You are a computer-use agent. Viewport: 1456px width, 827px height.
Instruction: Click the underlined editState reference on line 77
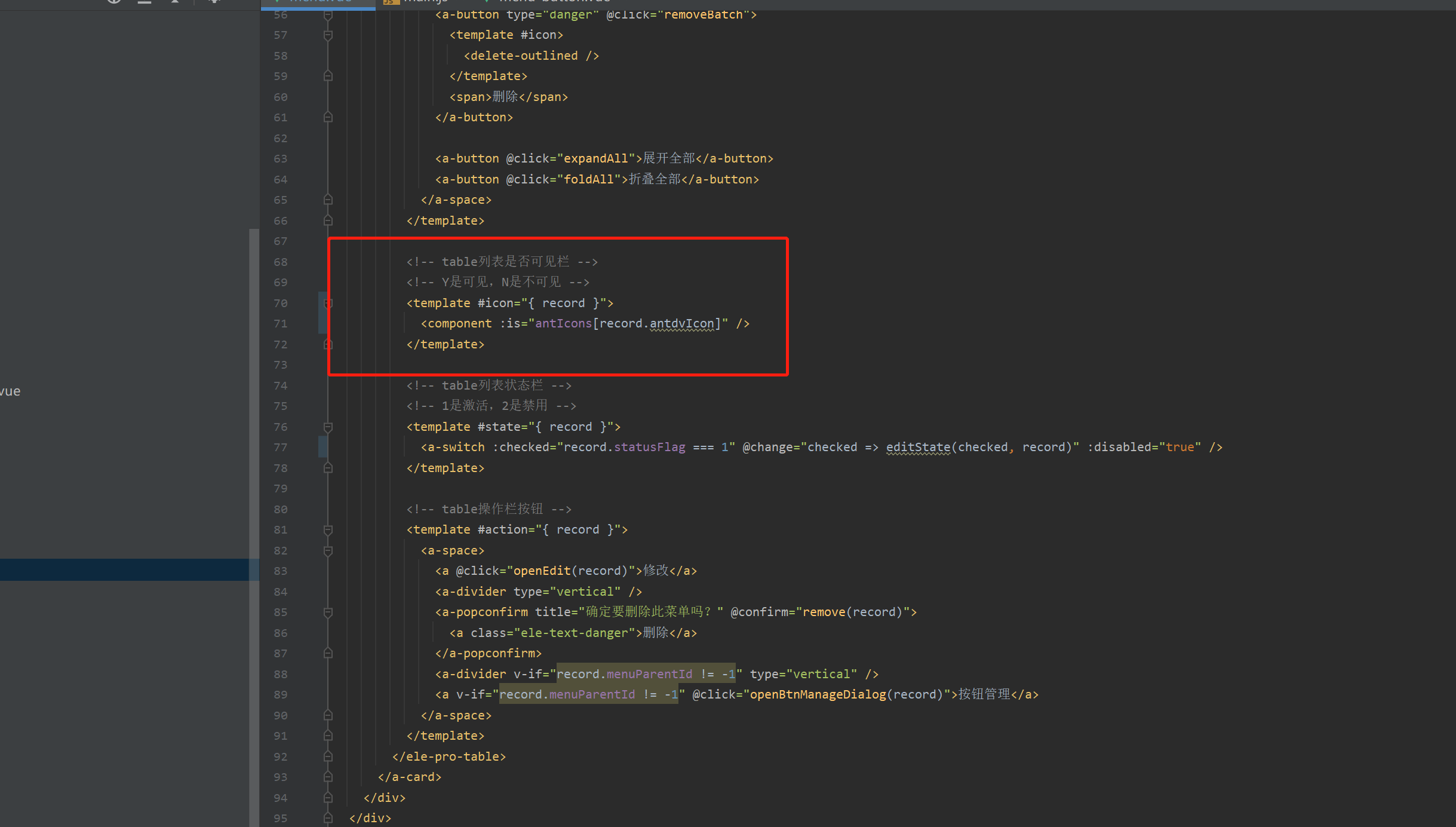pos(917,447)
